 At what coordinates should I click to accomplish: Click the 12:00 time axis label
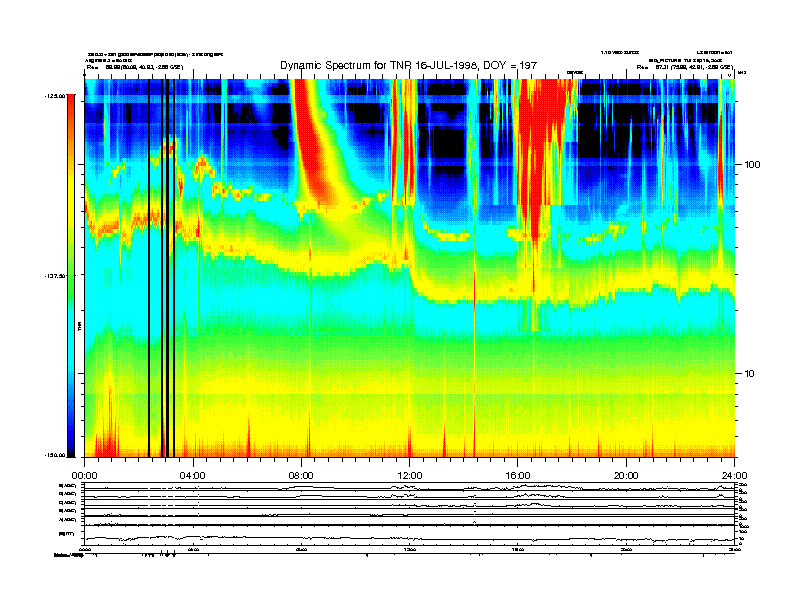coord(410,476)
